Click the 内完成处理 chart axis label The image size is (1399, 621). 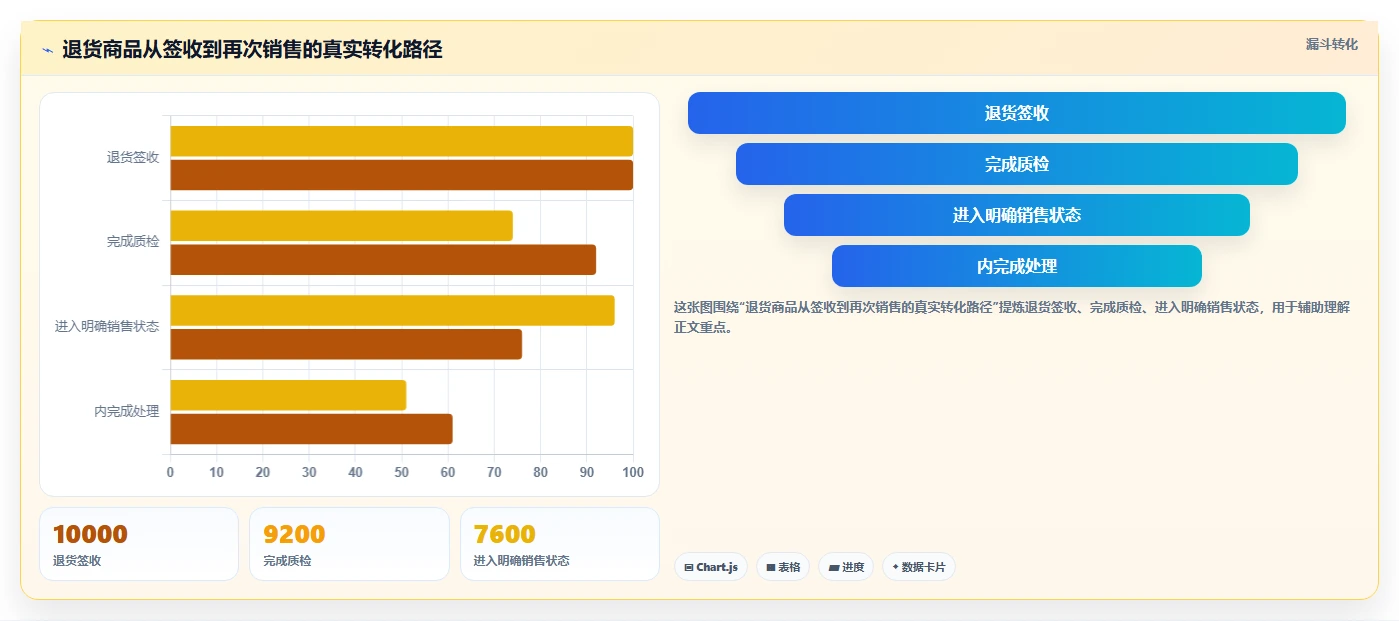[x=127, y=411]
